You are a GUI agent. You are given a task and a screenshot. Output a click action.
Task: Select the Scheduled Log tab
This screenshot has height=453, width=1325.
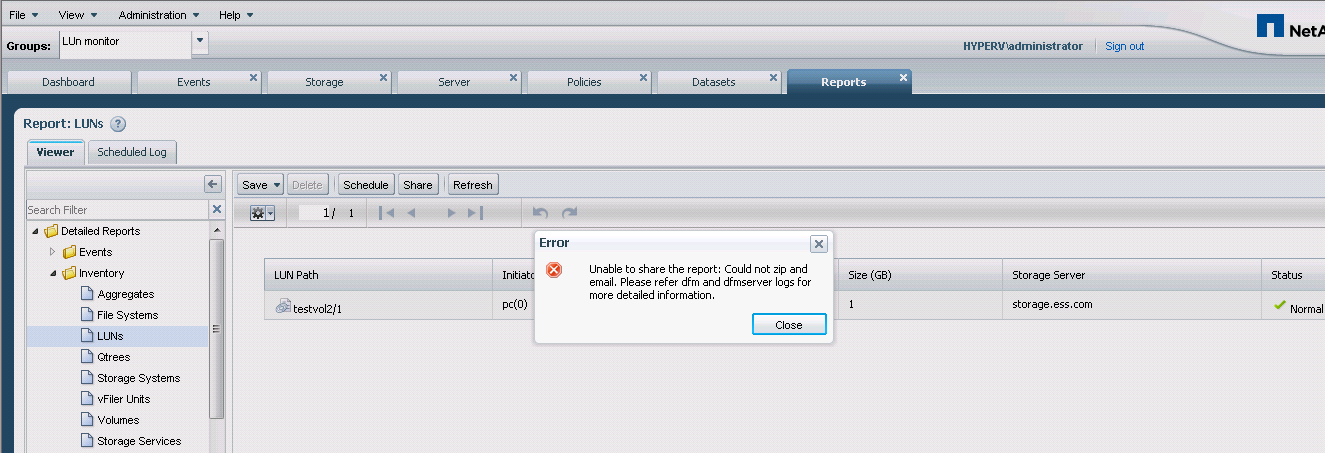(x=132, y=152)
